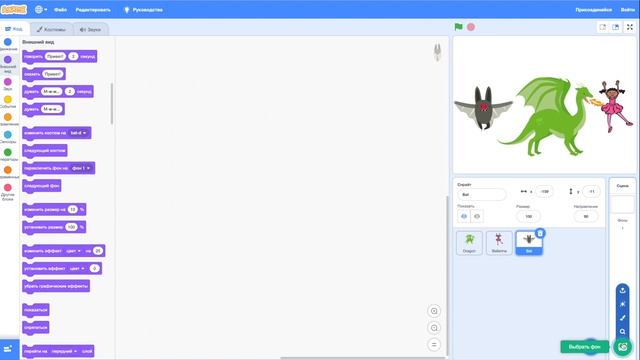Click the sprite direction field
This screenshot has height=360, width=640.
(586, 216)
